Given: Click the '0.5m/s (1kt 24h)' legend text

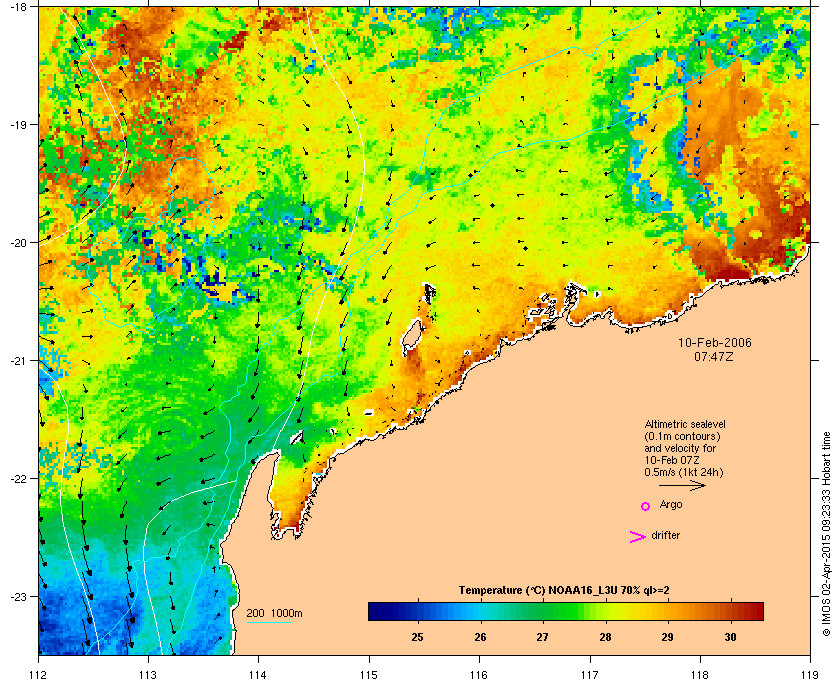Looking at the screenshot, I should (684, 473).
